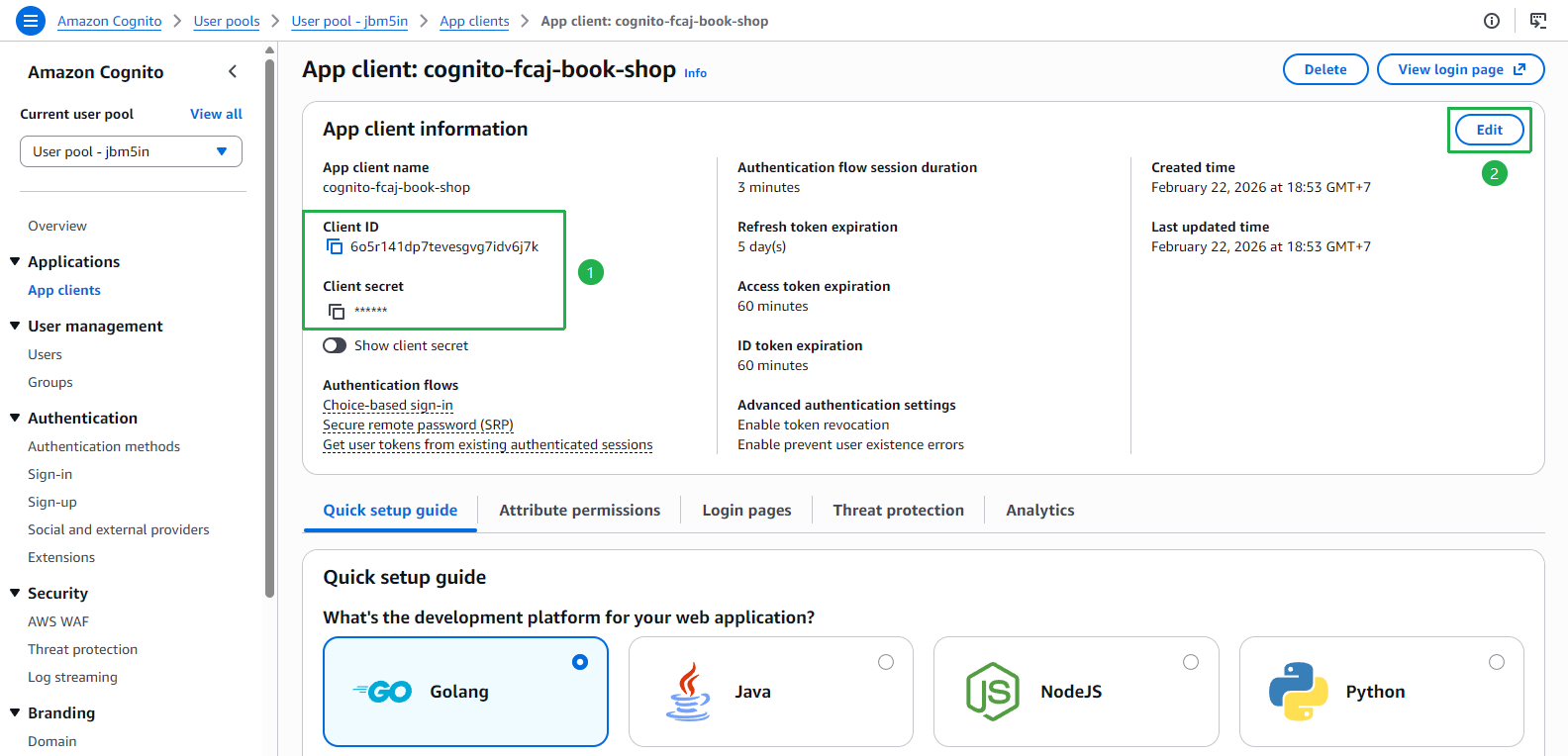This screenshot has width=1568, height=756.
Task: Click the NodeJS hexagon logo
Action: point(993,692)
